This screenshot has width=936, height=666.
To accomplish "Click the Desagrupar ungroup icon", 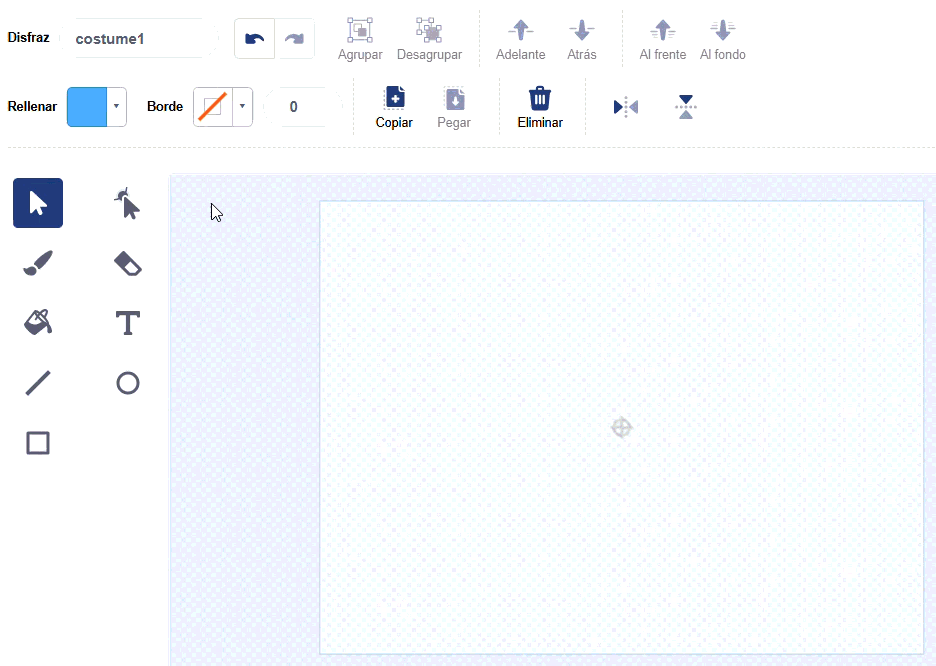I will (x=429, y=30).
